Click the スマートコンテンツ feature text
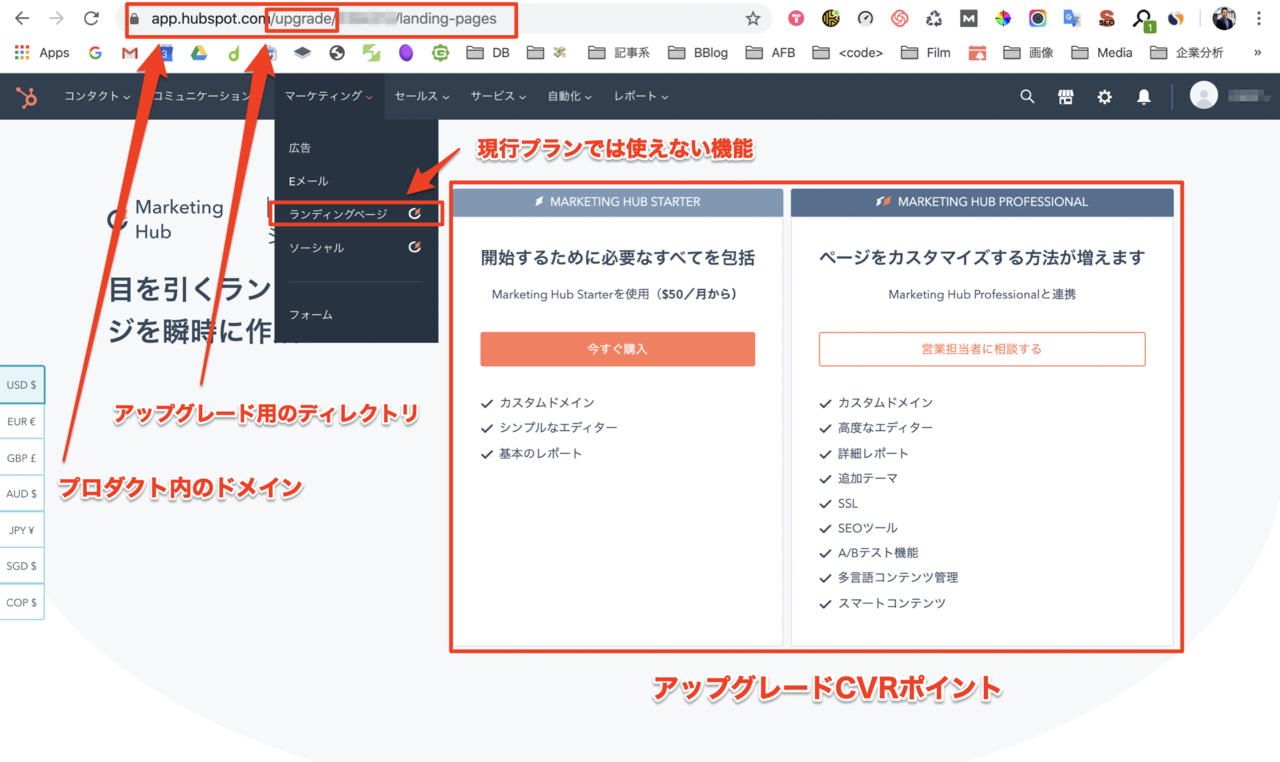Image resolution: width=1280 pixels, height=762 pixels. pos(891,604)
